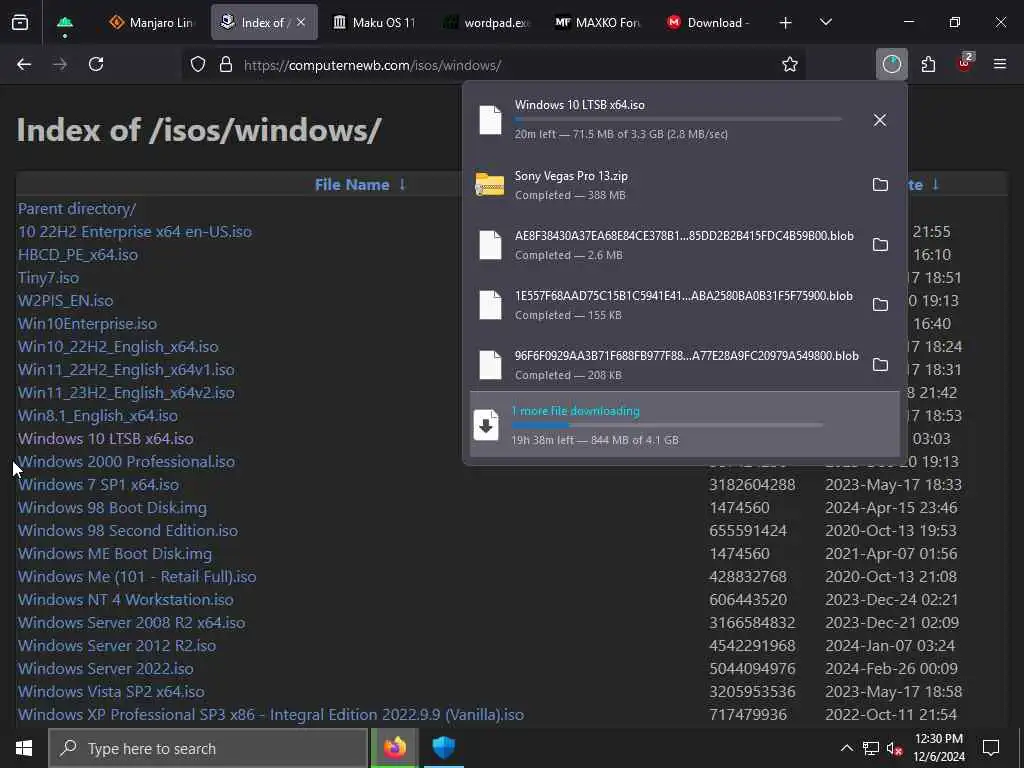This screenshot has height=768, width=1024.
Task: Download Win10_22H2_English_x64.iso
Action: 118,347
